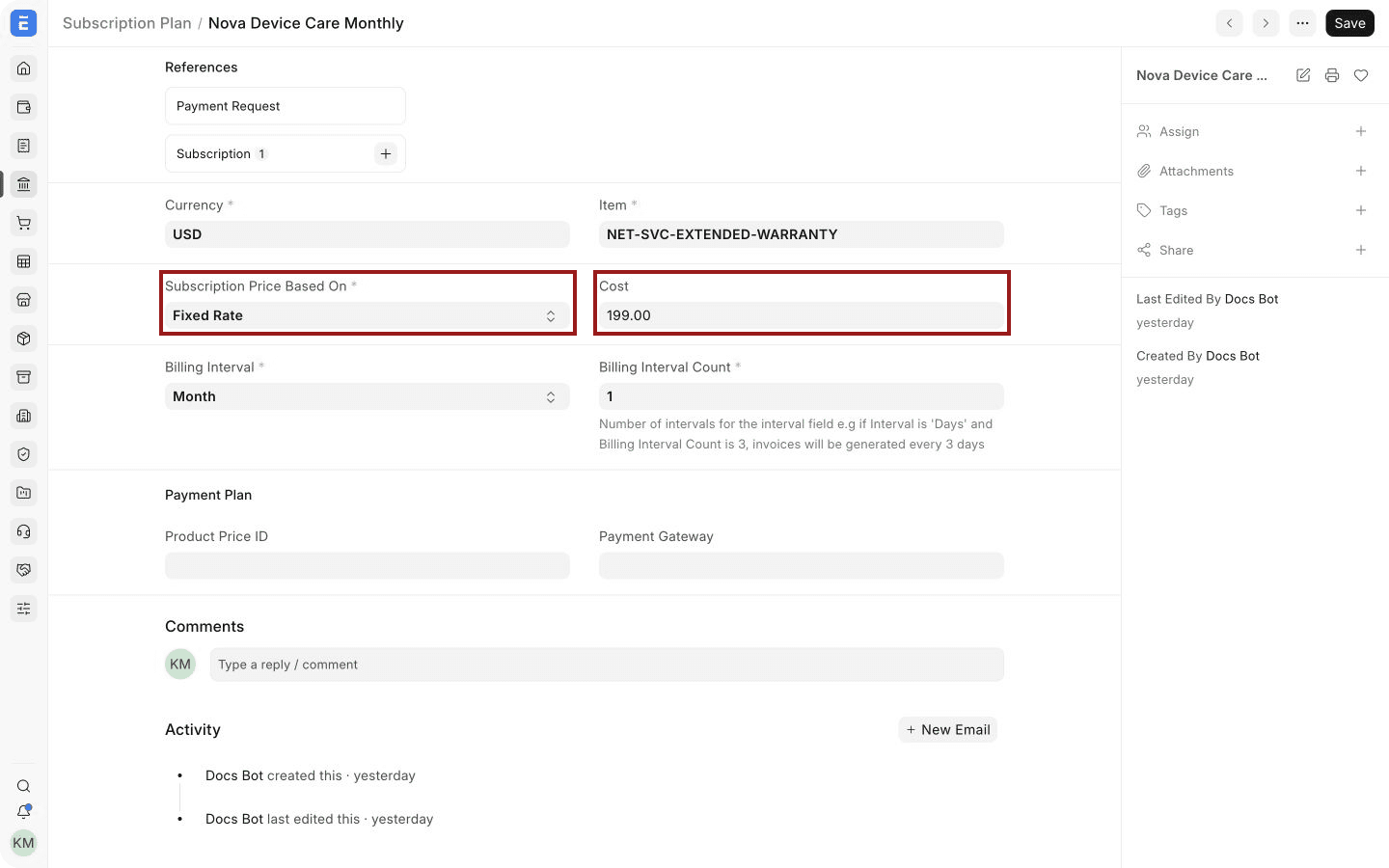Open the Subscription reference link

point(213,154)
